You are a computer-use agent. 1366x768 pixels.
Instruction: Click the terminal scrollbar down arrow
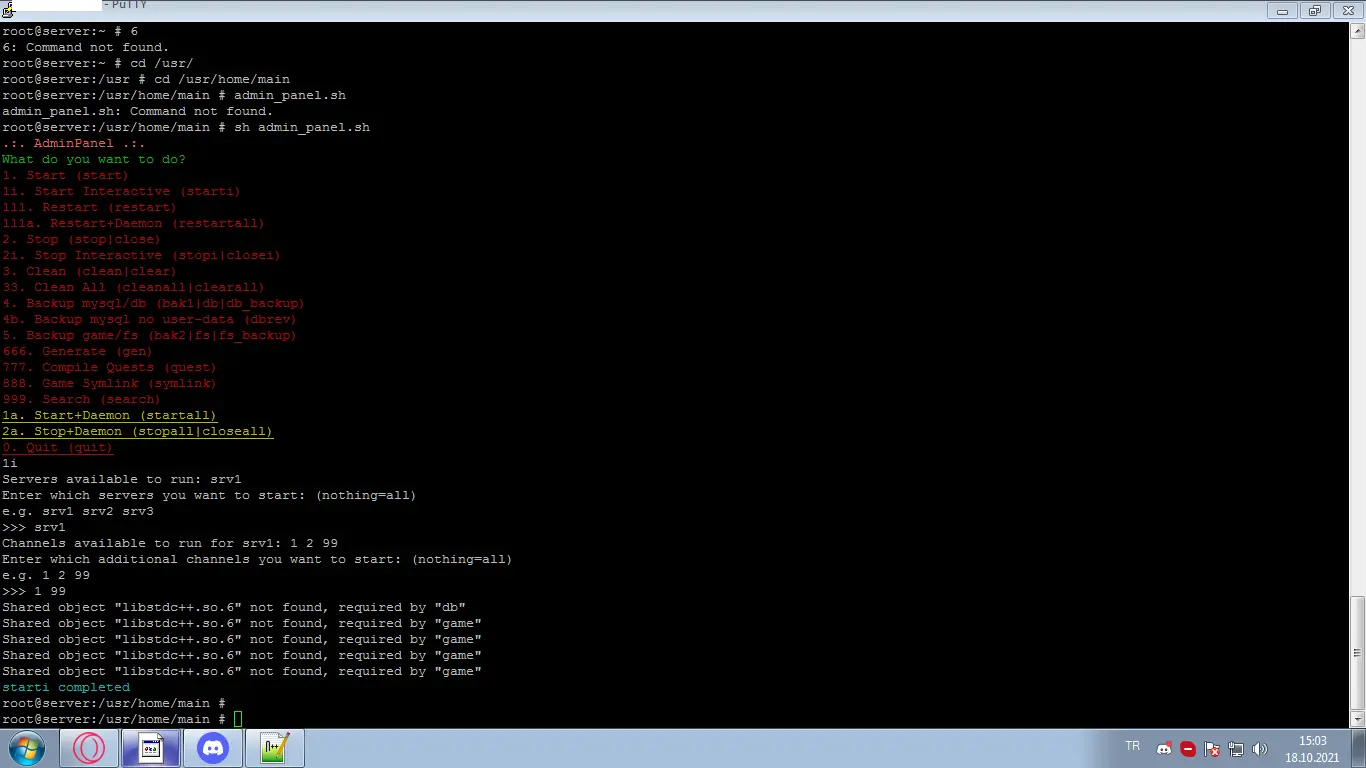pyautogui.click(x=1357, y=719)
